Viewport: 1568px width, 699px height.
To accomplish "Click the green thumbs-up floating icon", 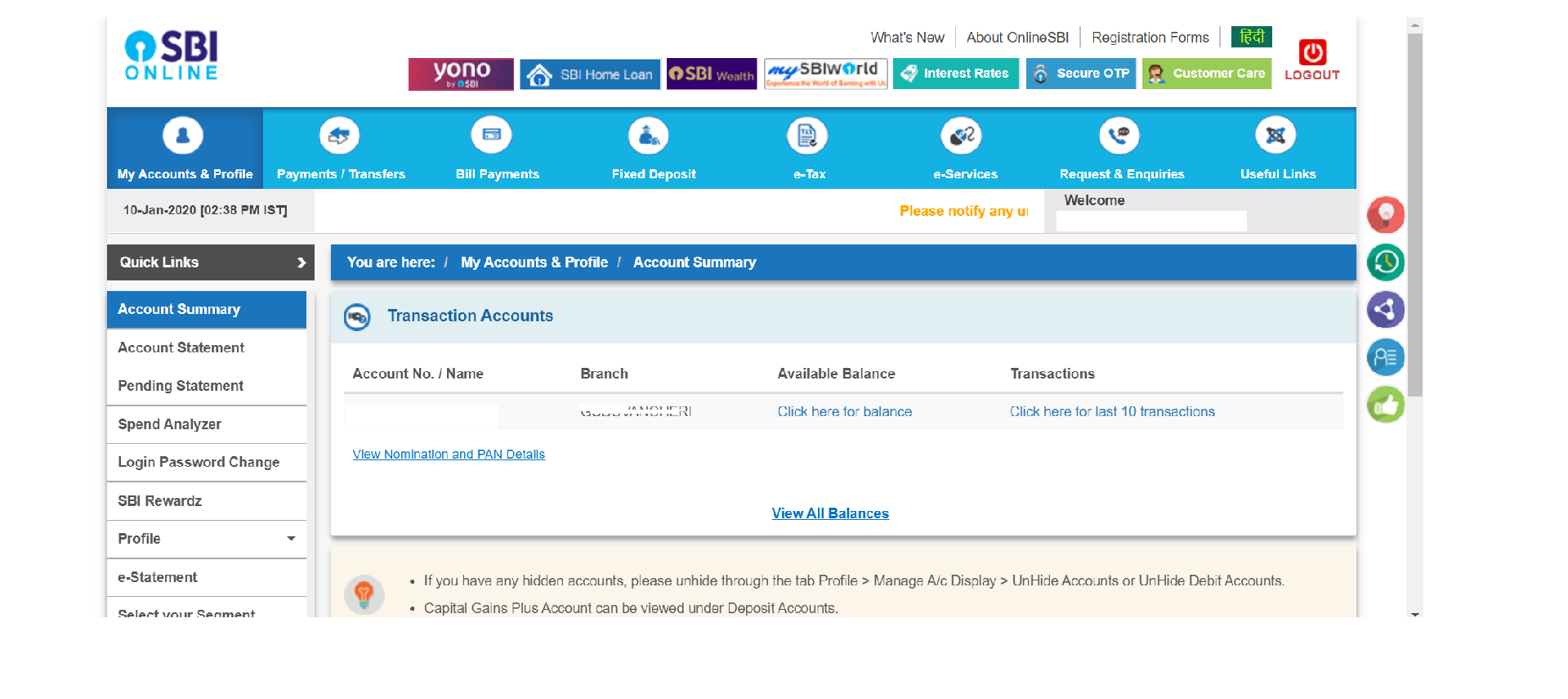I will pyautogui.click(x=1386, y=405).
